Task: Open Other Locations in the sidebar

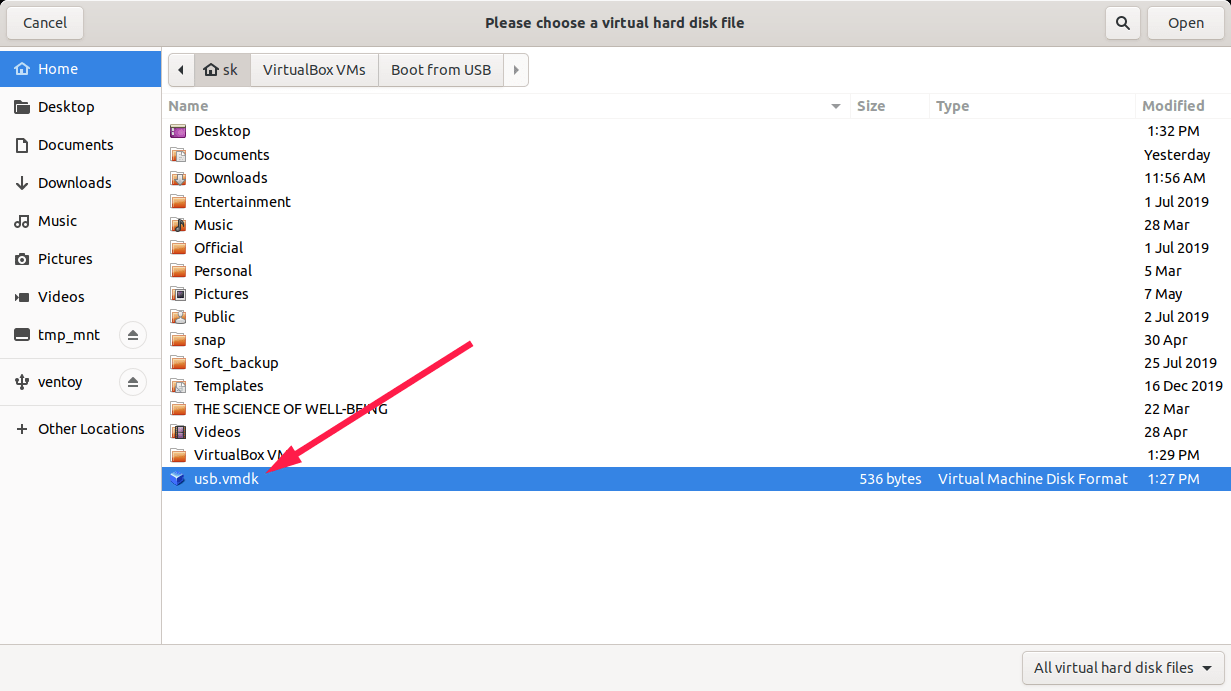Action: coord(91,429)
